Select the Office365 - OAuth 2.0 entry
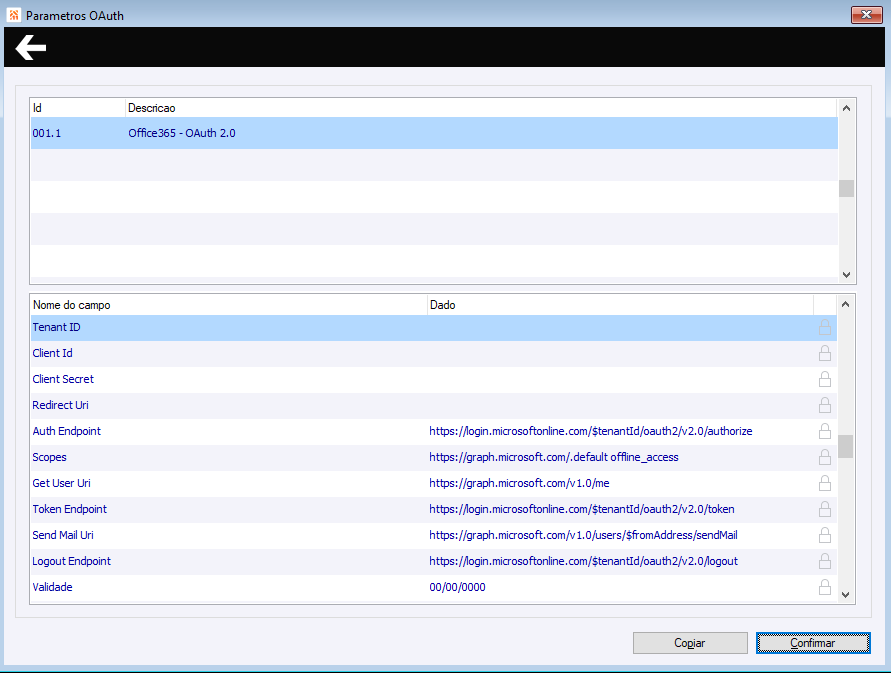The width and height of the screenshot is (891, 673). (182, 133)
